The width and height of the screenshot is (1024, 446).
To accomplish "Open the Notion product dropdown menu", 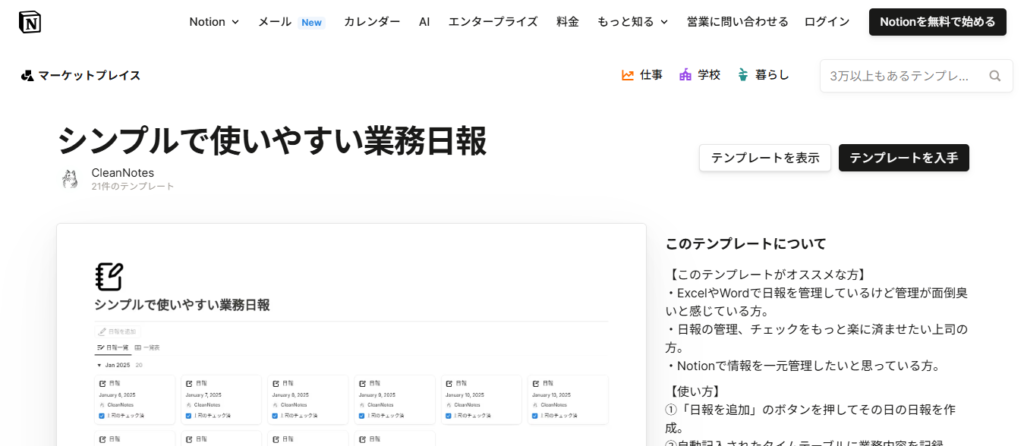I will (214, 22).
